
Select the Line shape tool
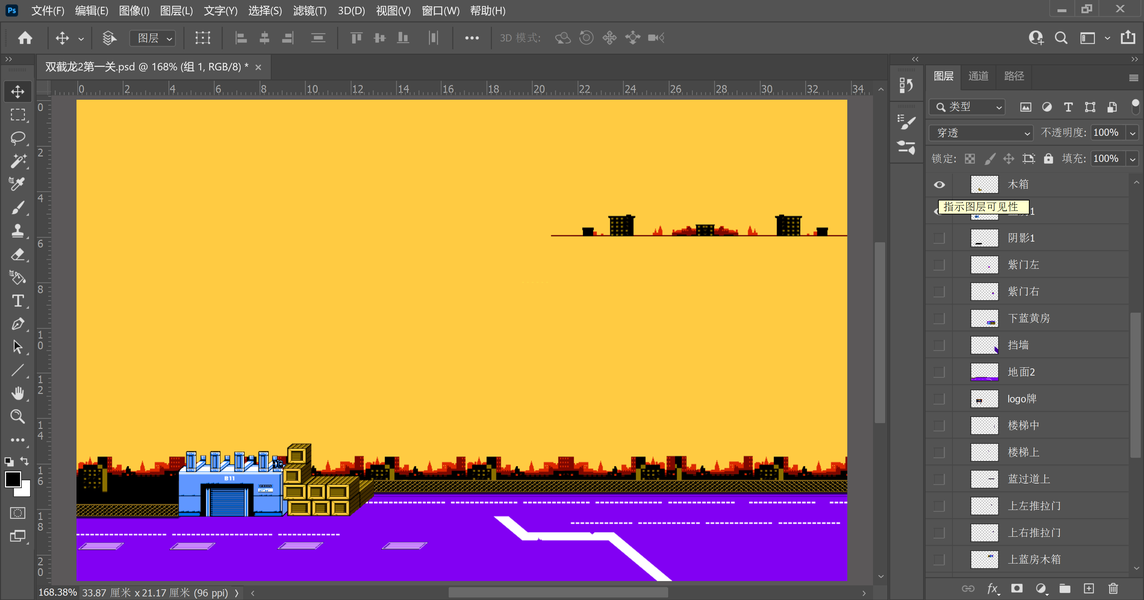(18, 370)
